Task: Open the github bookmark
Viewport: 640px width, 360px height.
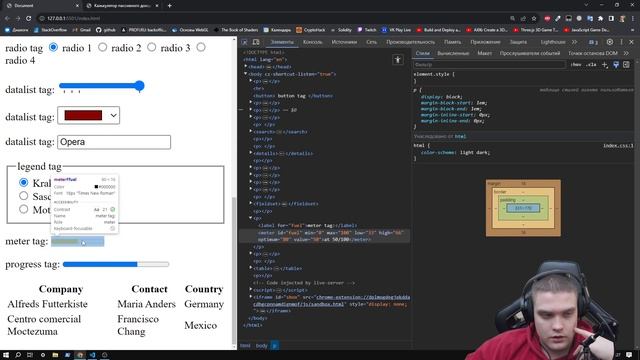Action: pos(106,30)
